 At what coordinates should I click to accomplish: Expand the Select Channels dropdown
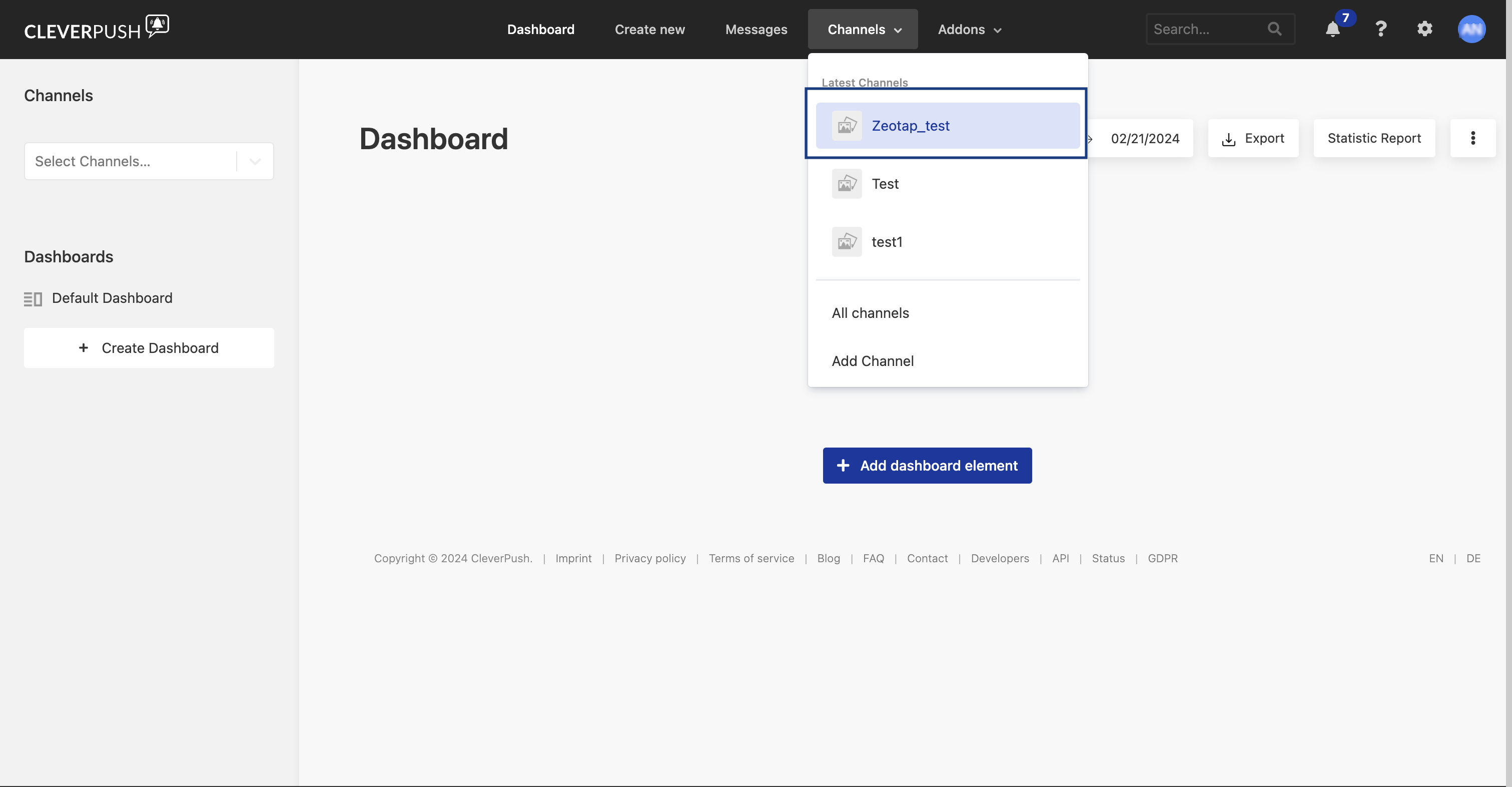coord(255,162)
